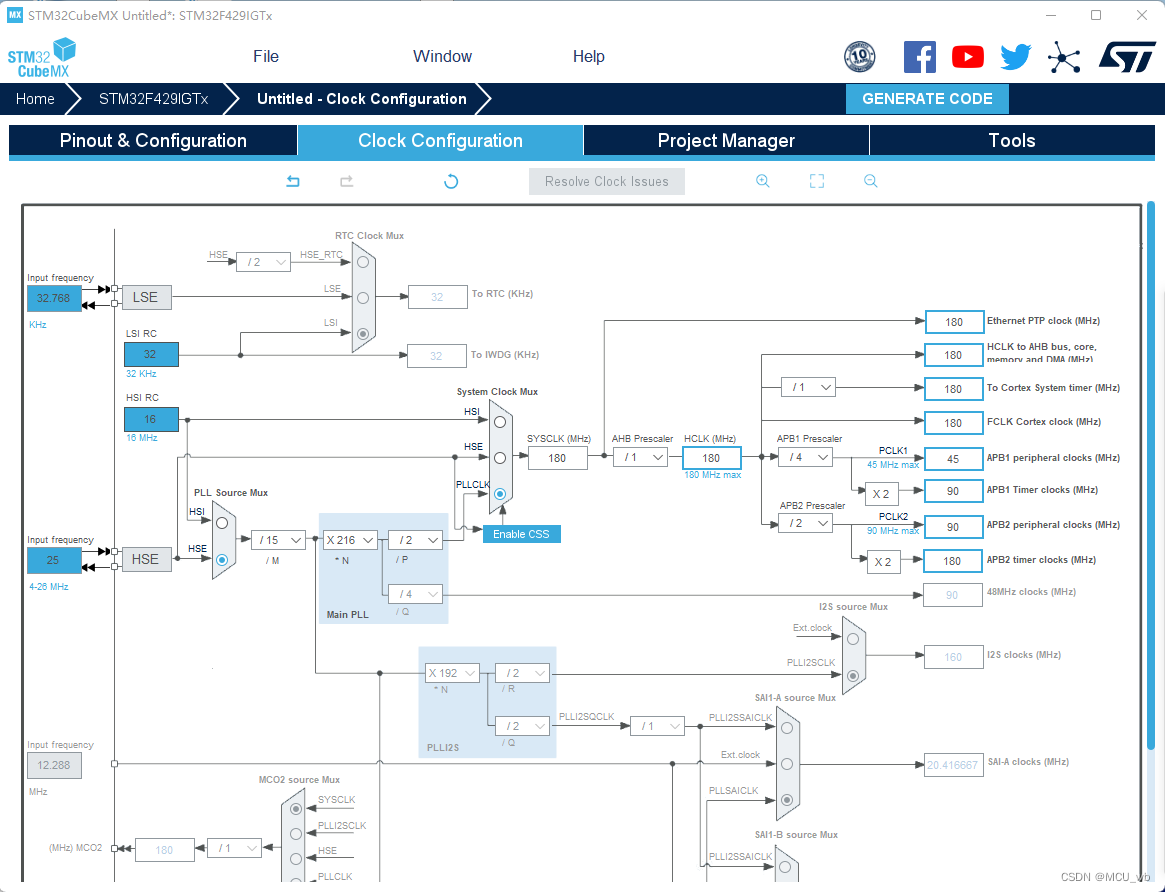Open the Window menu
Screen dimensions: 1165x892
click(x=442, y=56)
